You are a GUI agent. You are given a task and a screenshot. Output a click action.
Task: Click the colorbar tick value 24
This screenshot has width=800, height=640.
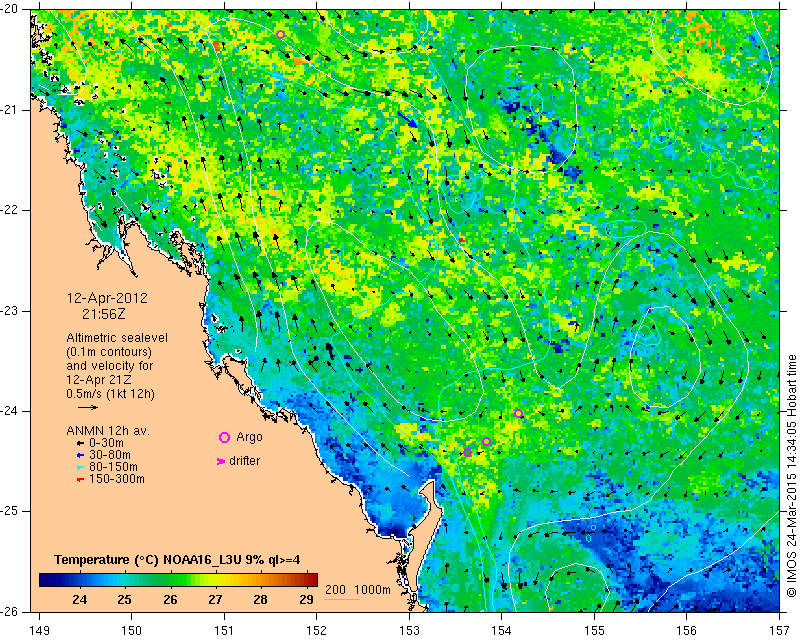80,599
